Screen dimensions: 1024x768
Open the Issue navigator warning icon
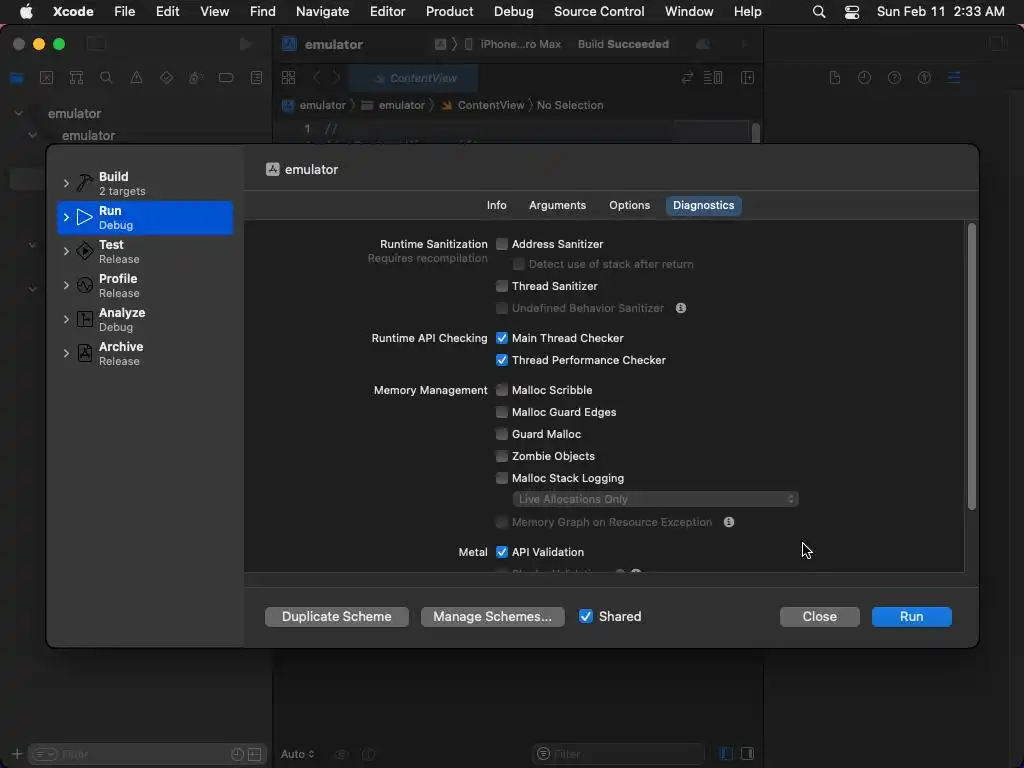tap(136, 78)
